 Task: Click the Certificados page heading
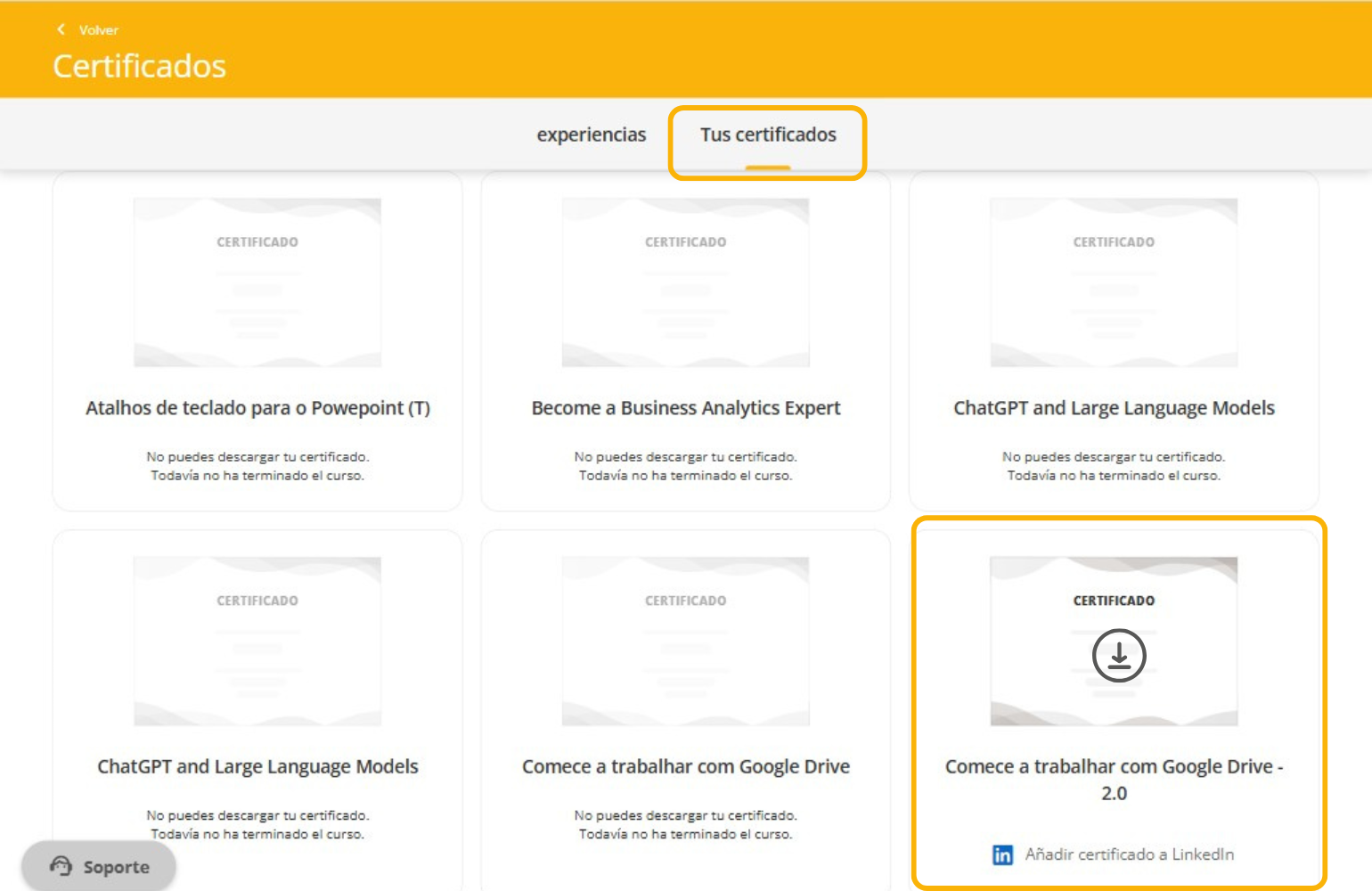pos(139,66)
